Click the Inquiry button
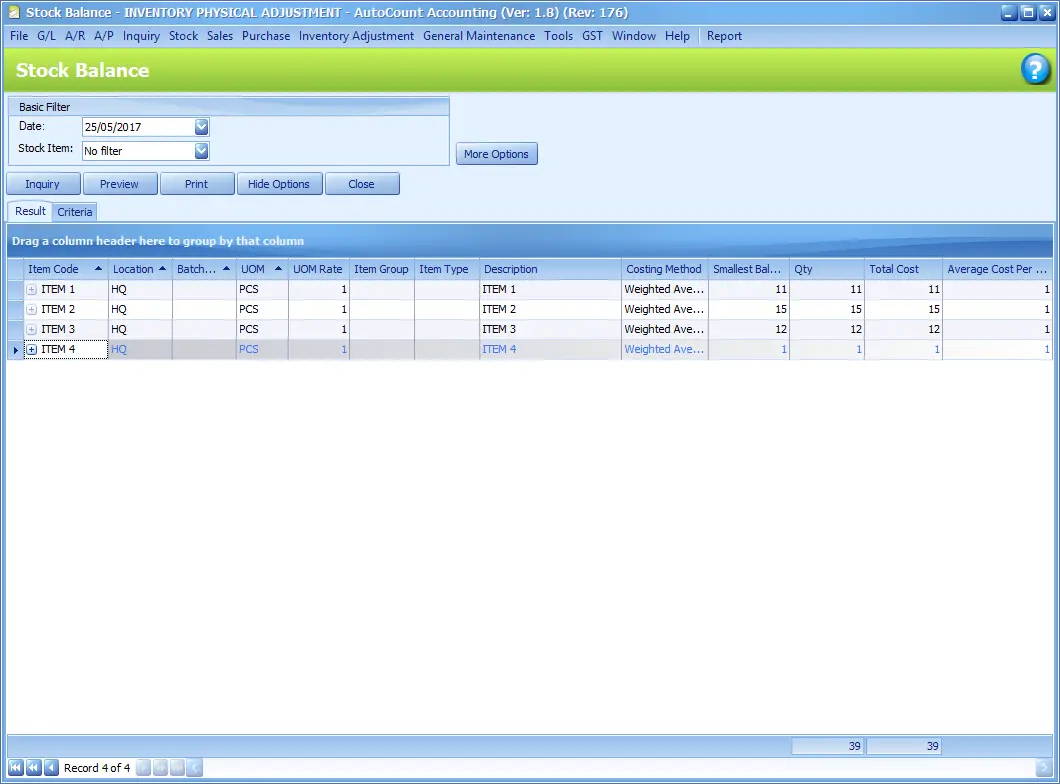This screenshot has width=1060, height=784. click(43, 183)
